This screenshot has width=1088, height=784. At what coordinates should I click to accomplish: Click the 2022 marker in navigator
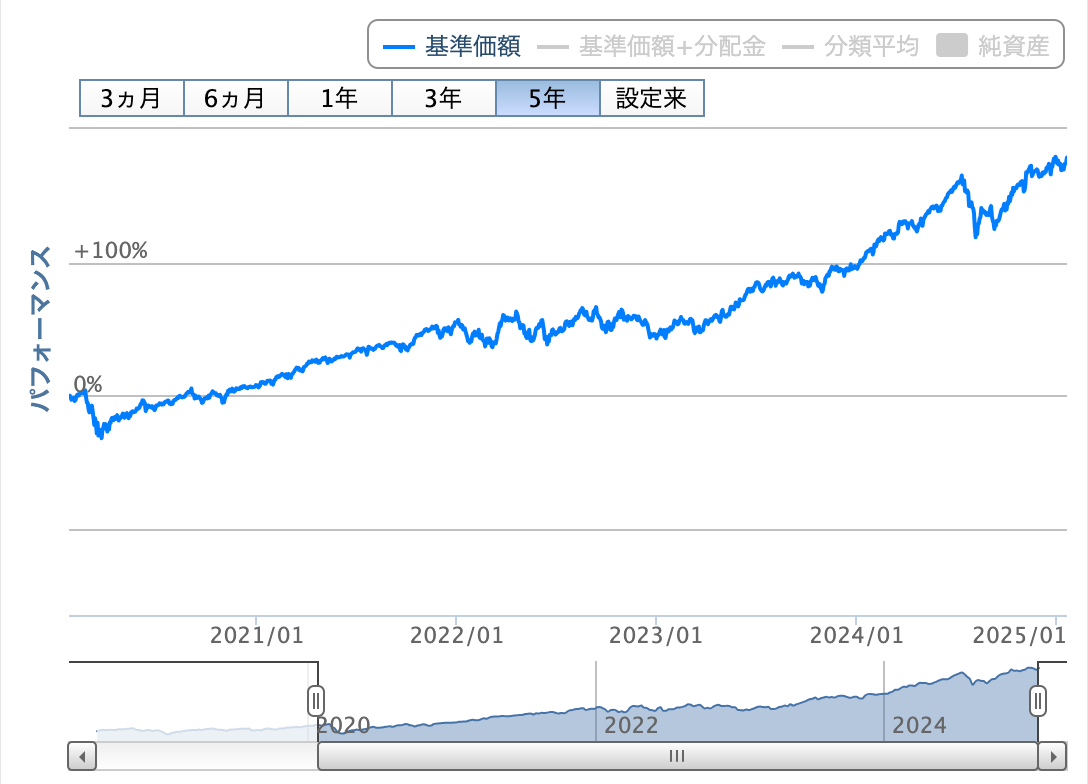[x=632, y=725]
